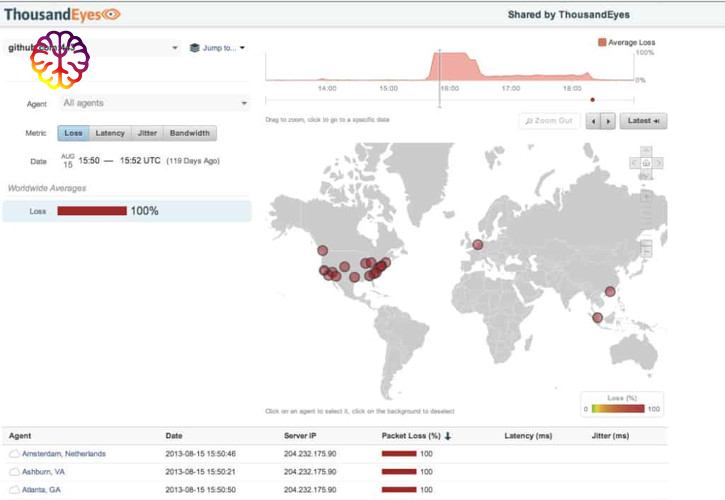Switch to the Bandwidth metric tab

coord(190,133)
